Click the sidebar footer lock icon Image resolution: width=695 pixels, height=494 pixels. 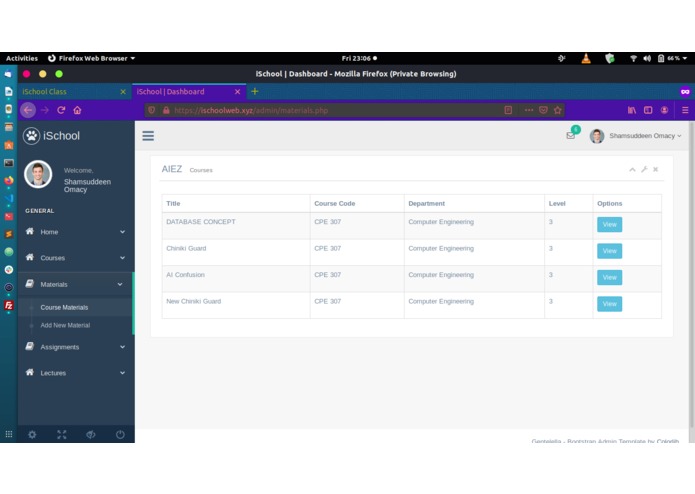[x=90, y=435]
